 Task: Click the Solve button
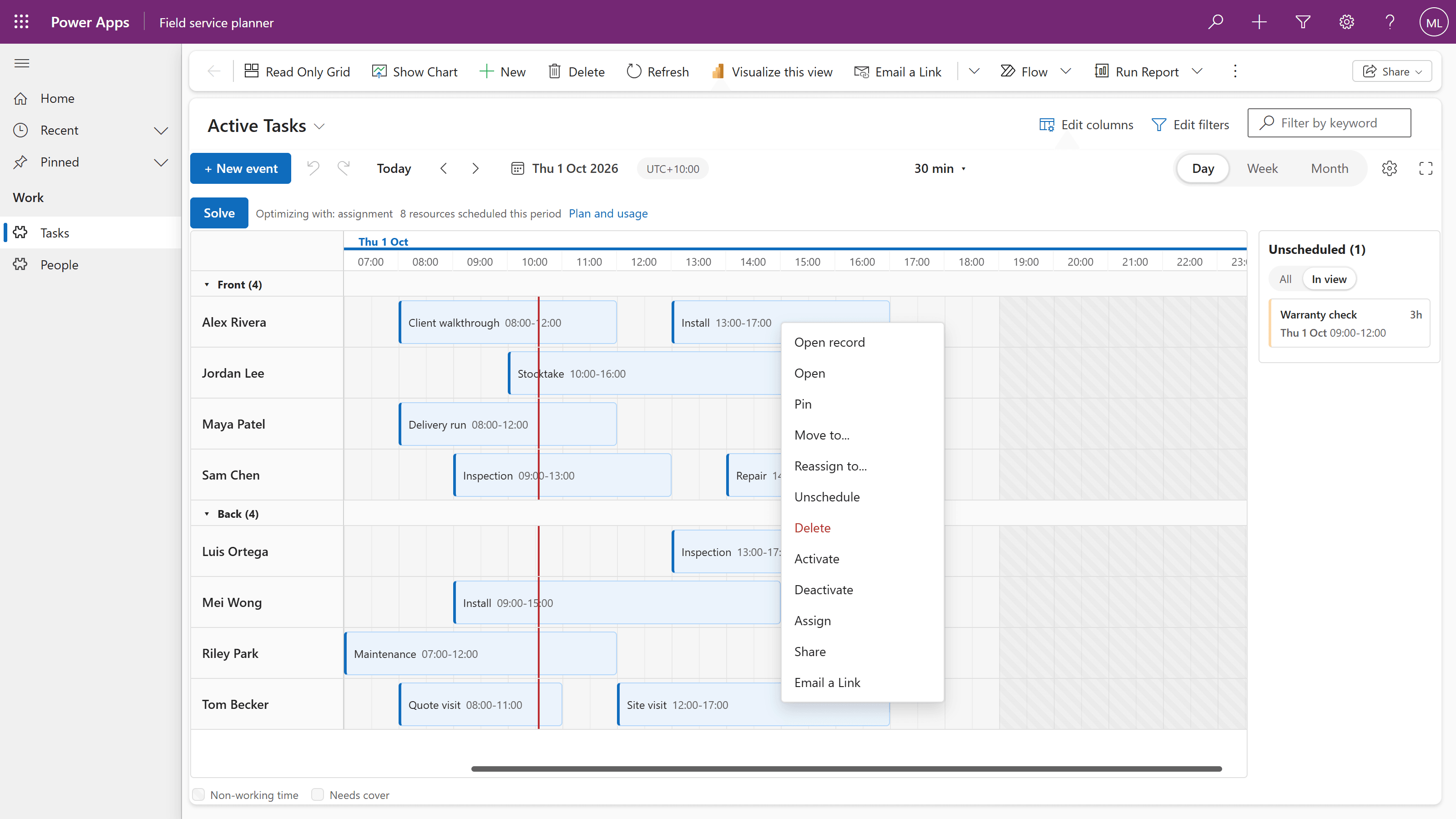pos(219,213)
